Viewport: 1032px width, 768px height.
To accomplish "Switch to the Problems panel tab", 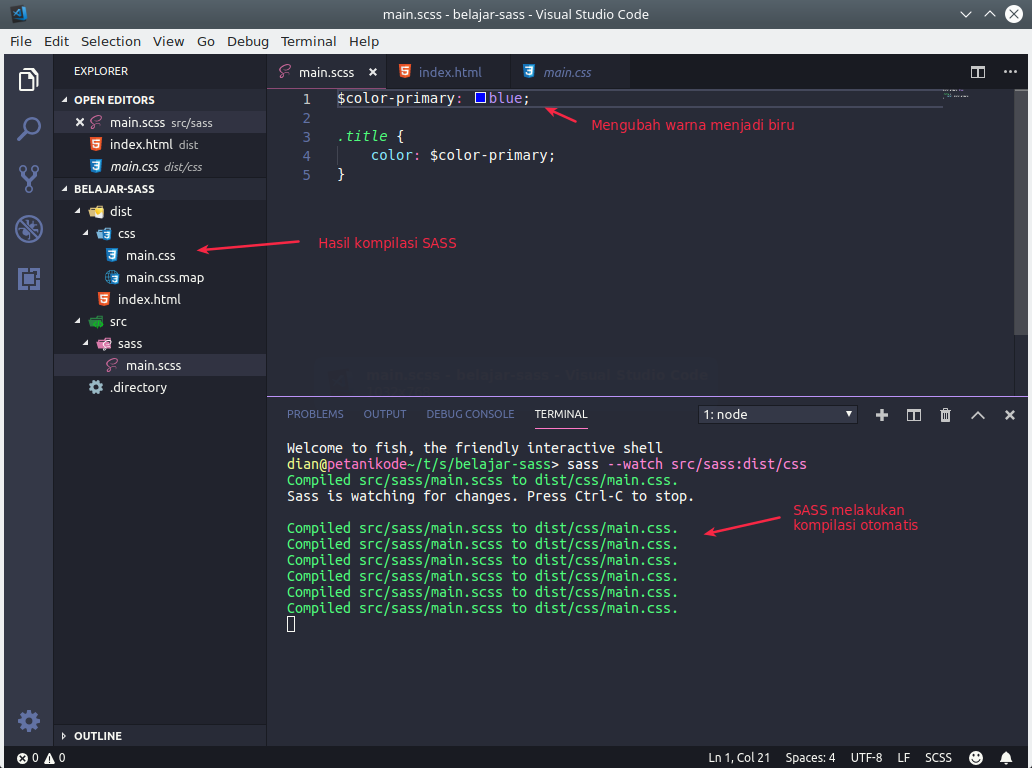I will pyautogui.click(x=315, y=414).
